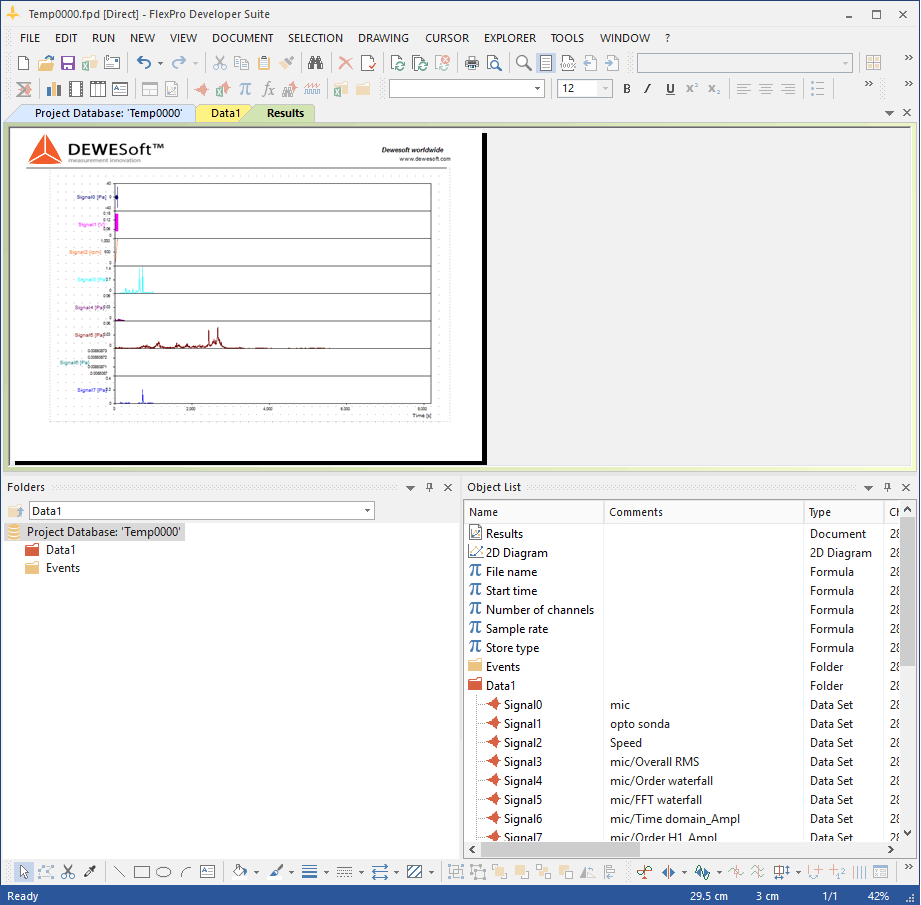Switch to the Project Database 'Temp0000' tab
The height and width of the screenshot is (905, 921).
108,113
